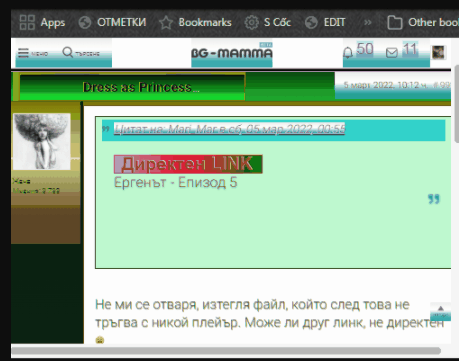Click the S Cőc gear bookmark
This screenshot has width=459, height=361.
(268, 22)
